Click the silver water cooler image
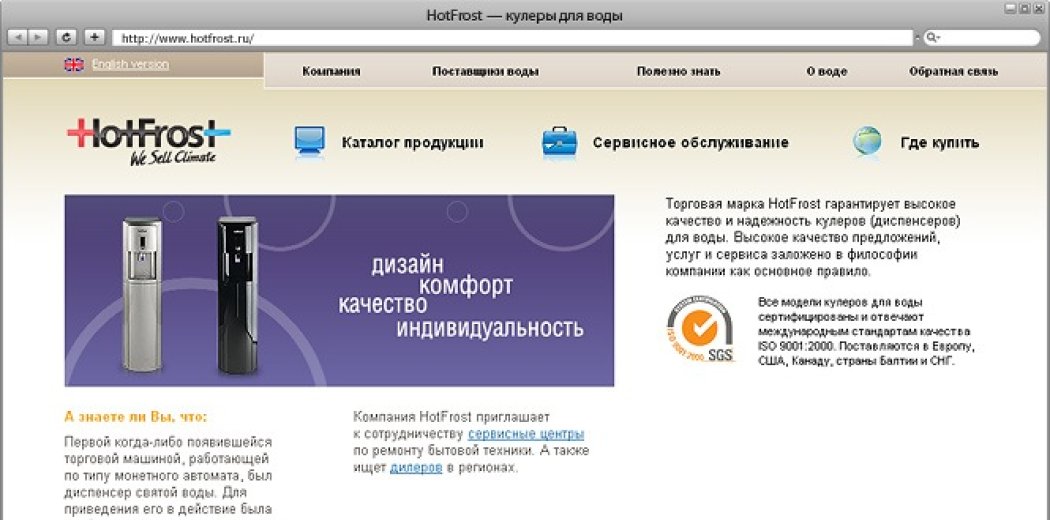Viewport: 1050px width, 520px height. [x=142, y=294]
